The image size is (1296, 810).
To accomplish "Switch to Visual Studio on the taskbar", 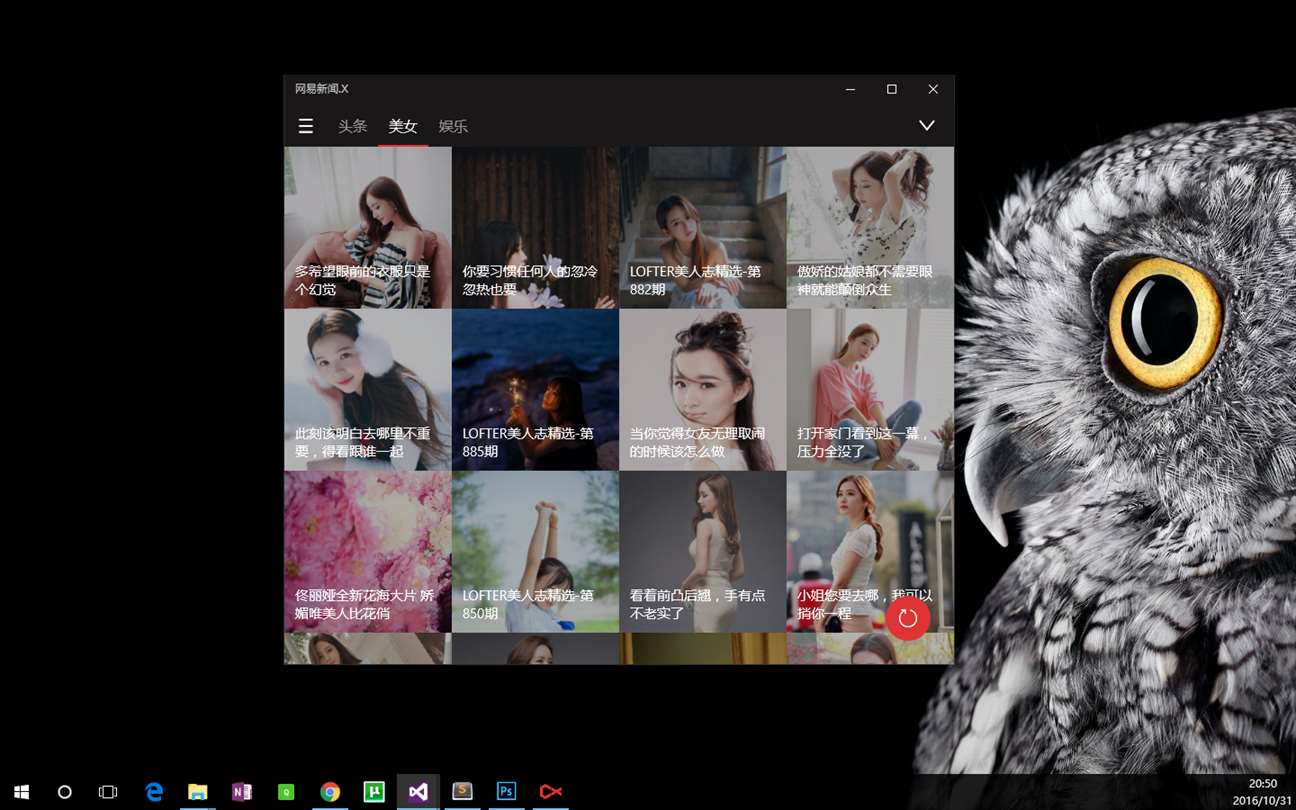I will (418, 792).
